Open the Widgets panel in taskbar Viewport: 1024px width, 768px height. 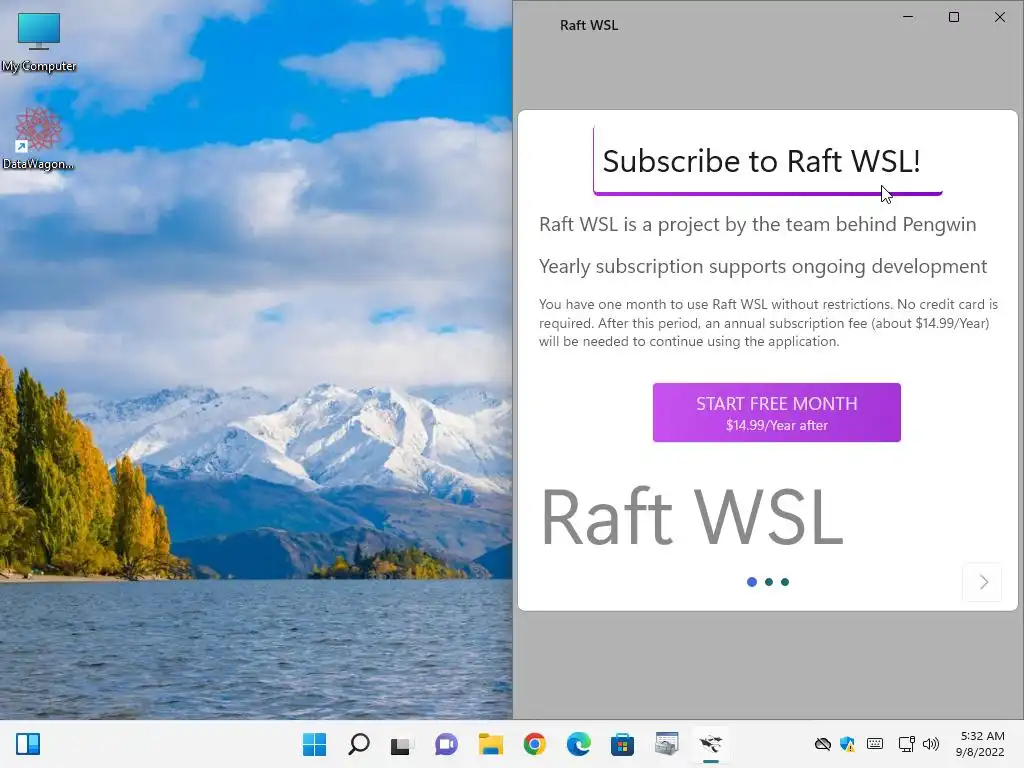pyautogui.click(x=28, y=744)
